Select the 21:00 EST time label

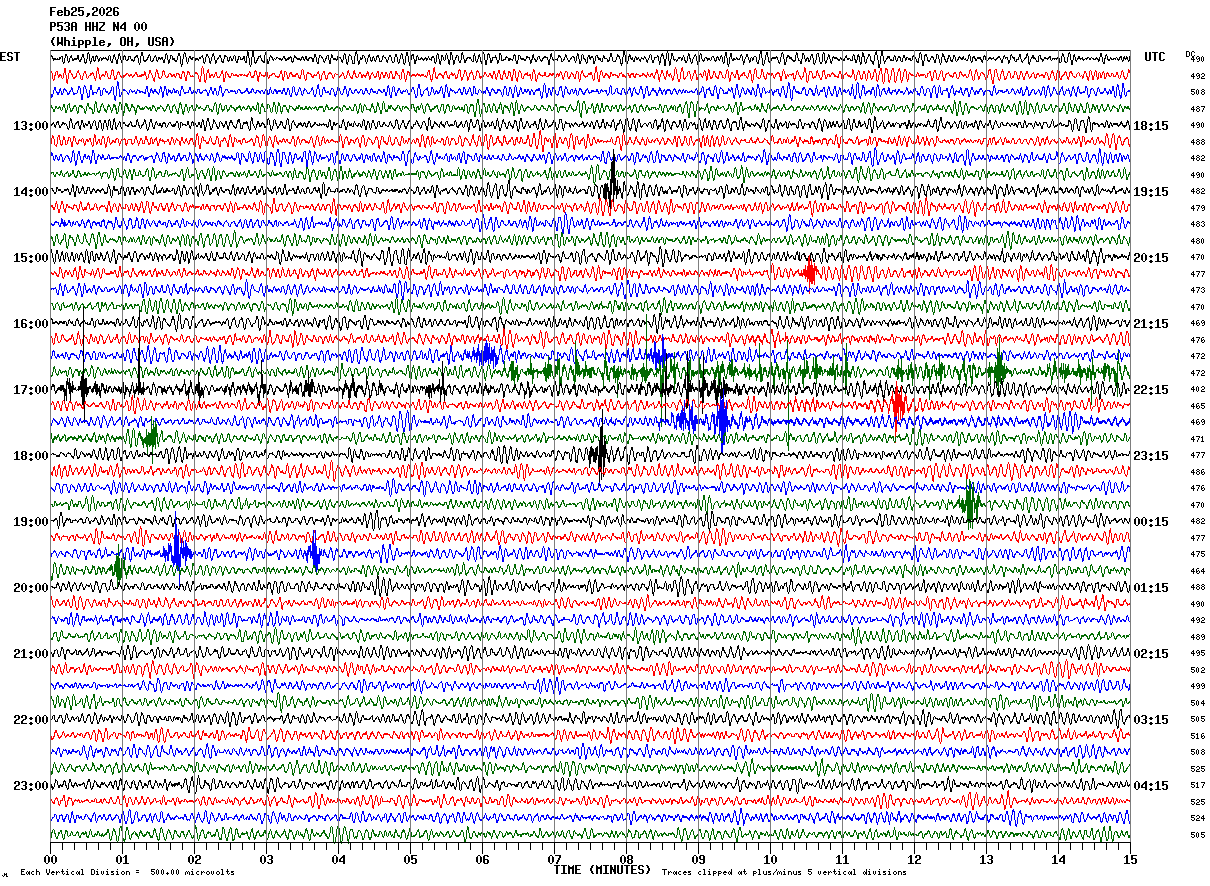pos(31,653)
